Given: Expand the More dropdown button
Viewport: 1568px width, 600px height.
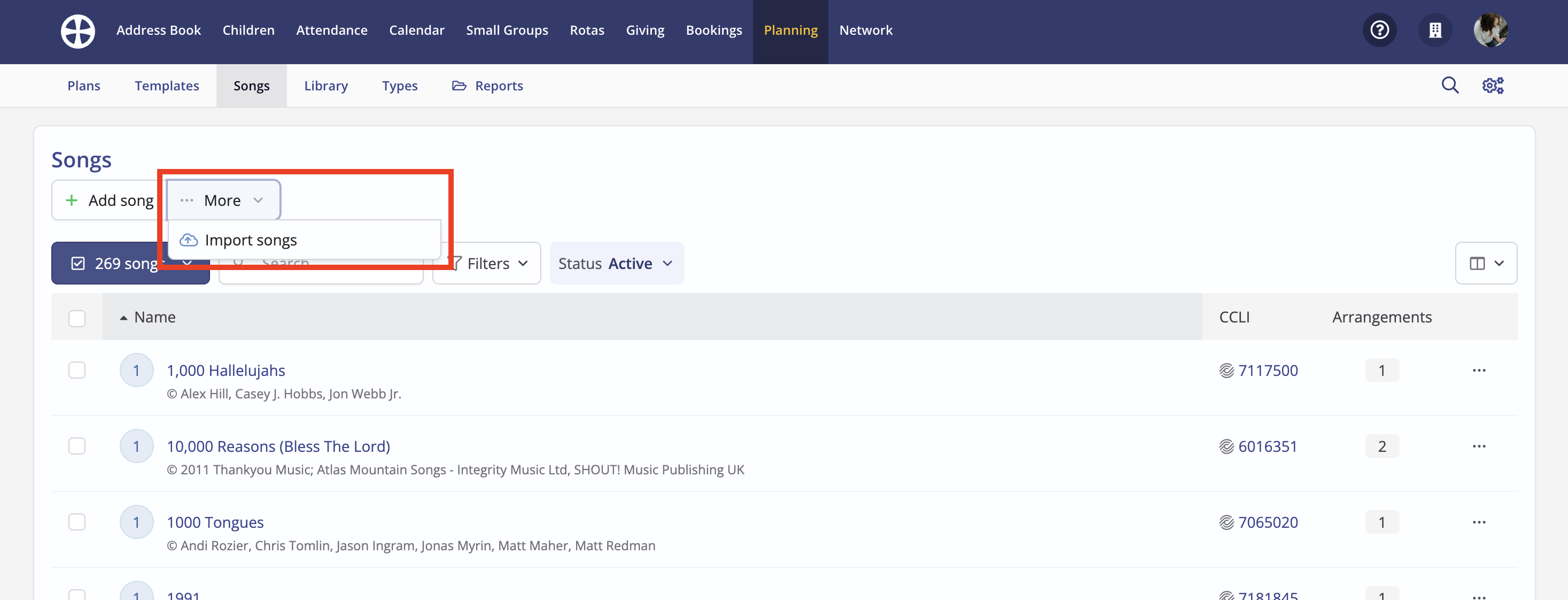Looking at the screenshot, I should coord(223,201).
